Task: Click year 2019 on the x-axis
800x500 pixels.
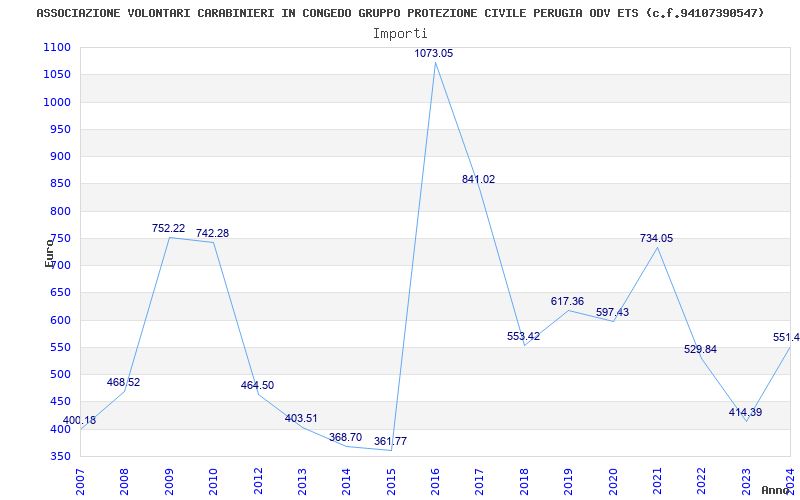Action: pos(568,481)
